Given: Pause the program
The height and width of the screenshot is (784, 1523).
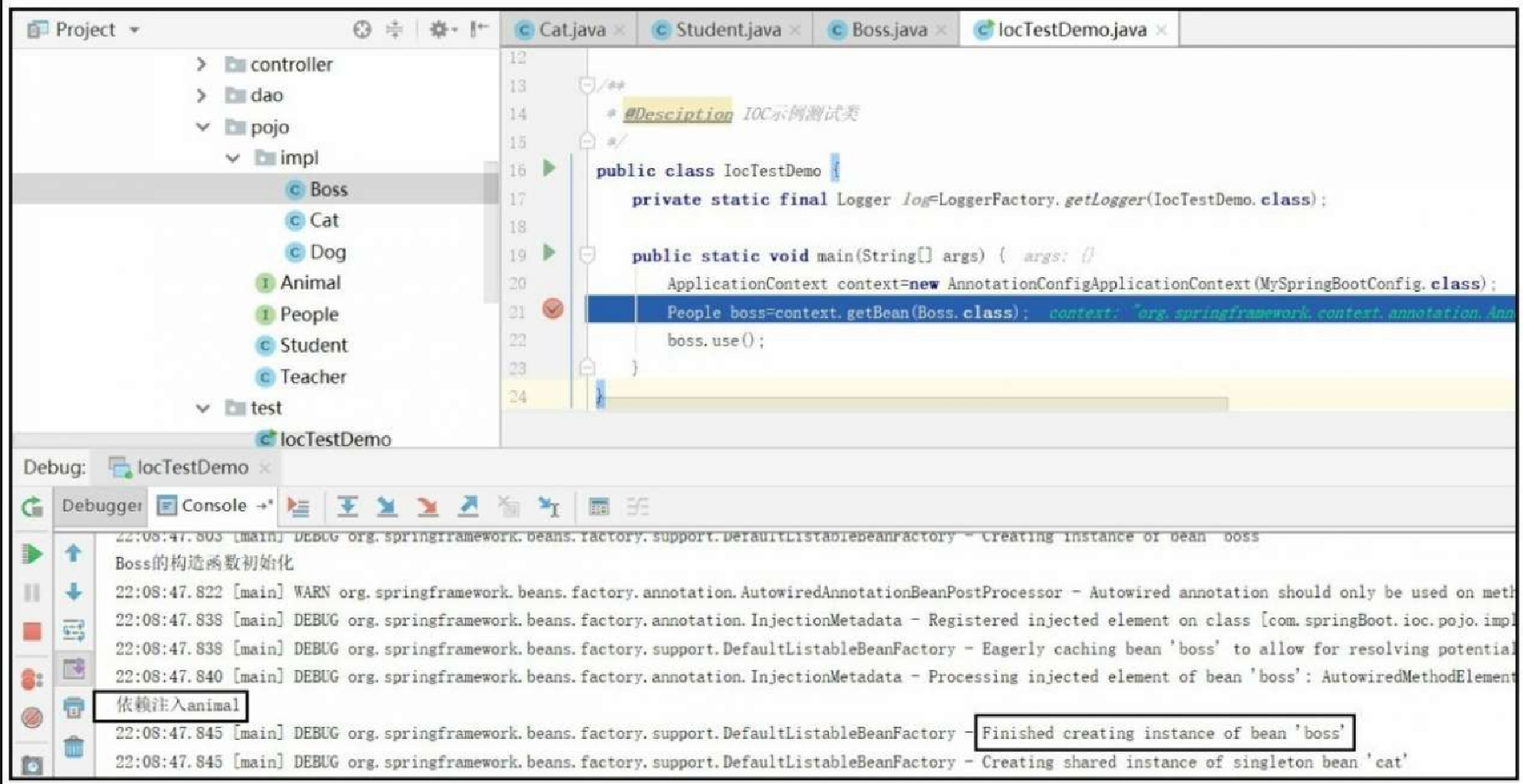Looking at the screenshot, I should [32, 593].
